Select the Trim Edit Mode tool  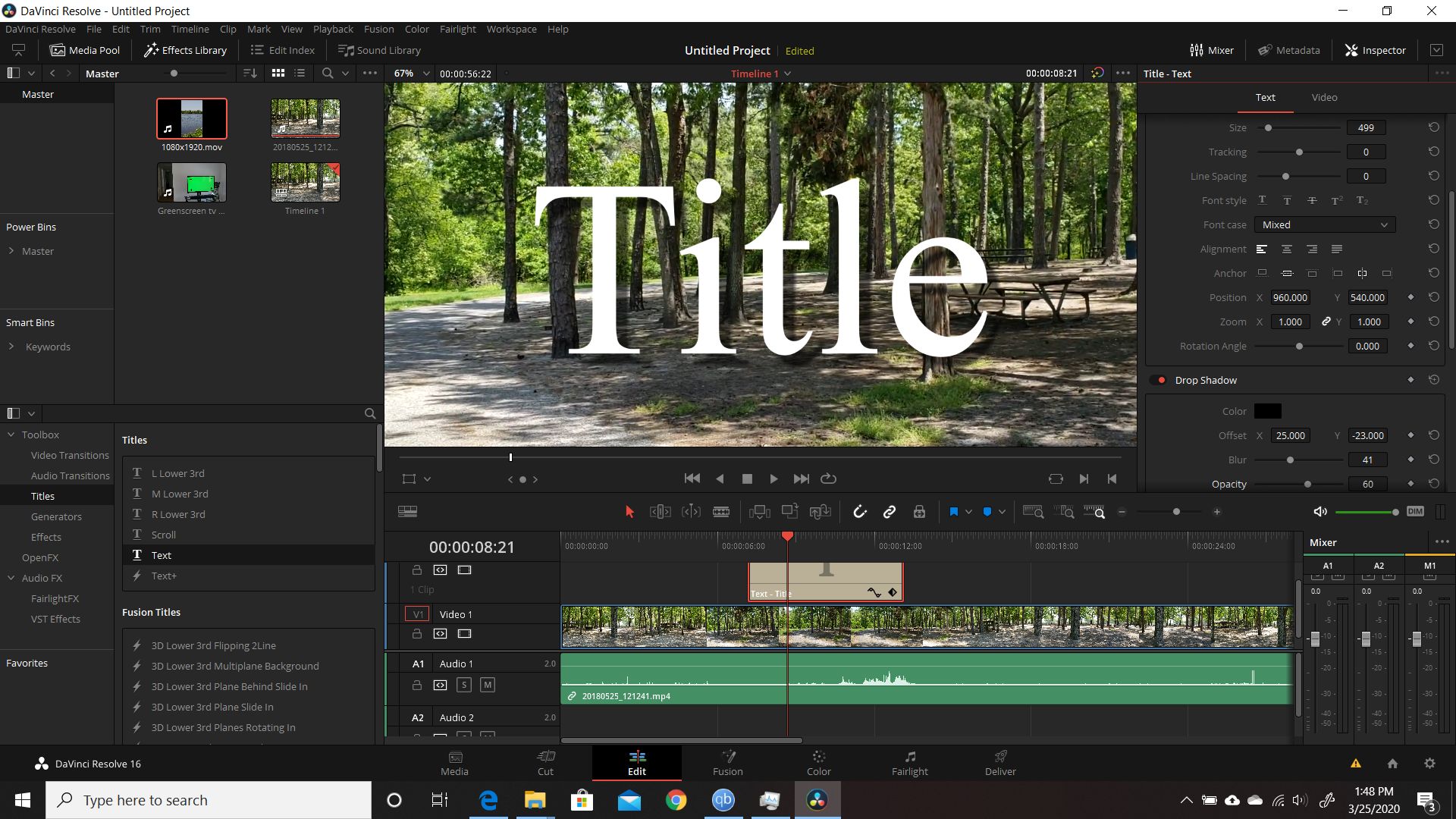(660, 512)
